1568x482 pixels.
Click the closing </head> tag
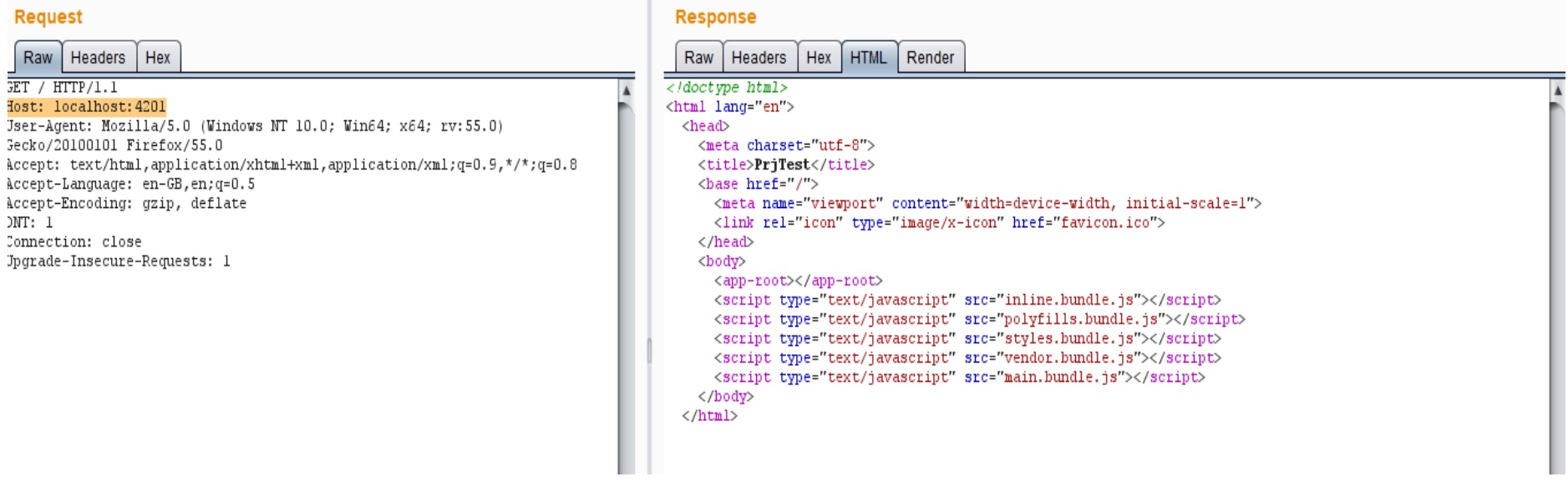pos(726,241)
